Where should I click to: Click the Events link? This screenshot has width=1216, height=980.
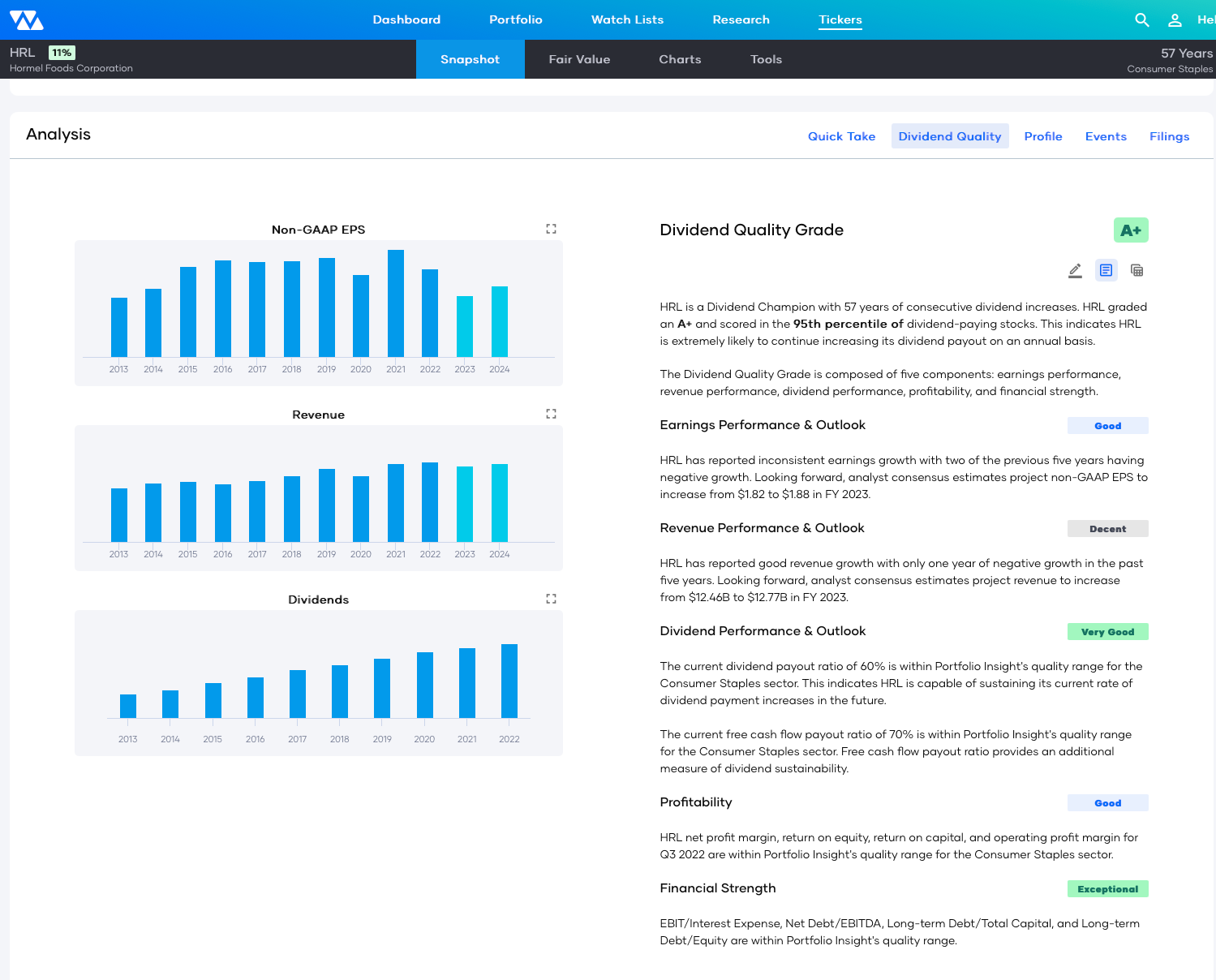[x=1106, y=135]
